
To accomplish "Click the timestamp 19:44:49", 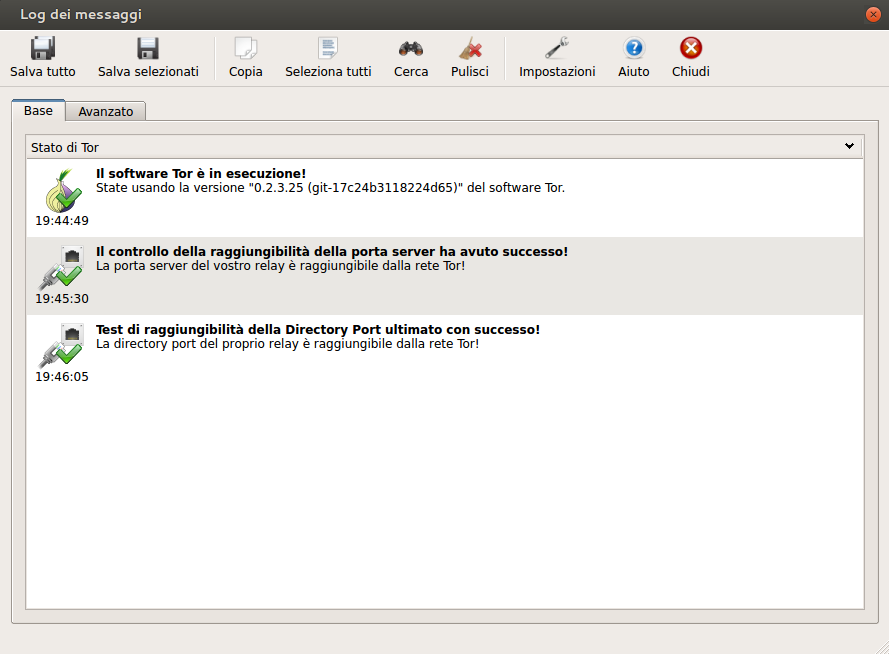I will coord(62,220).
